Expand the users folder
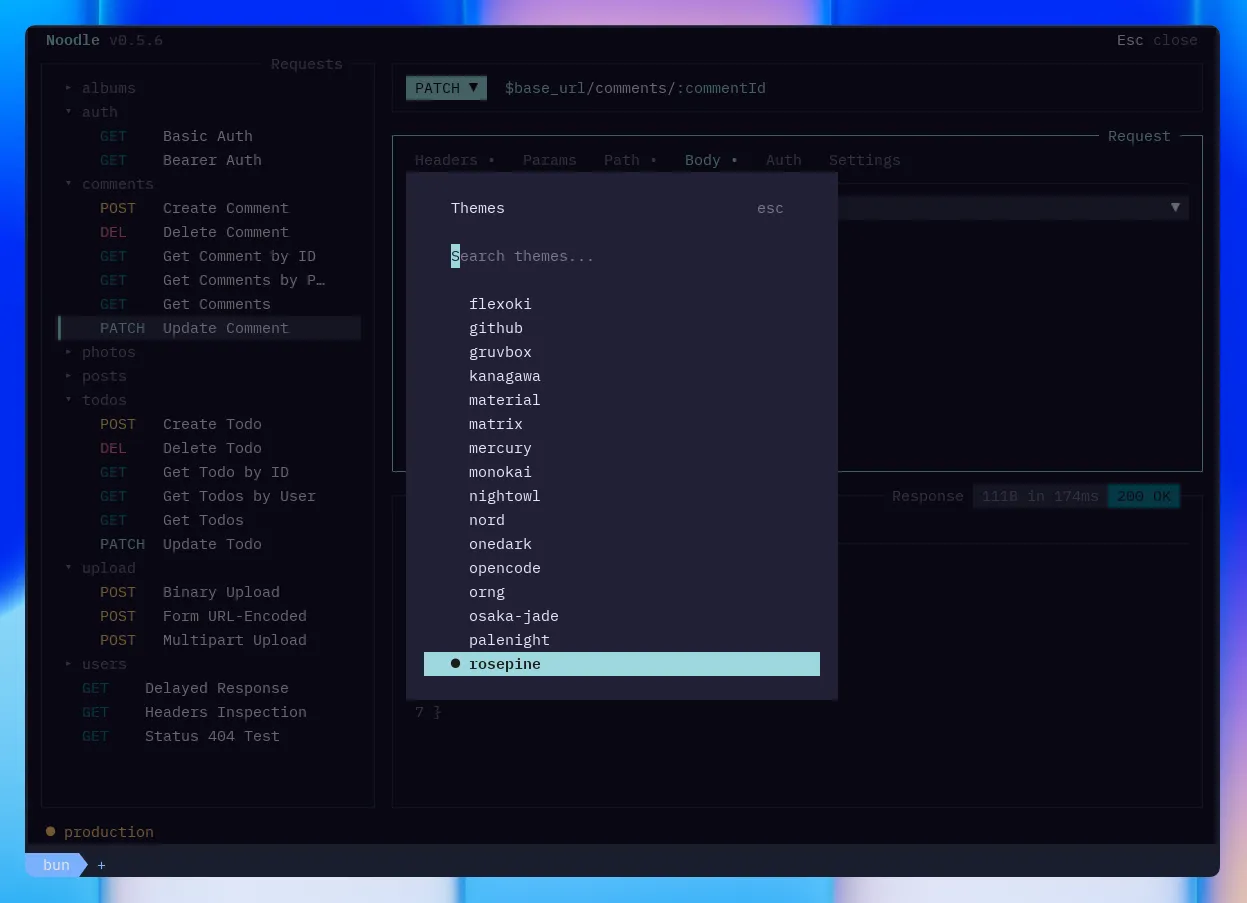The image size is (1247, 903). [95, 664]
